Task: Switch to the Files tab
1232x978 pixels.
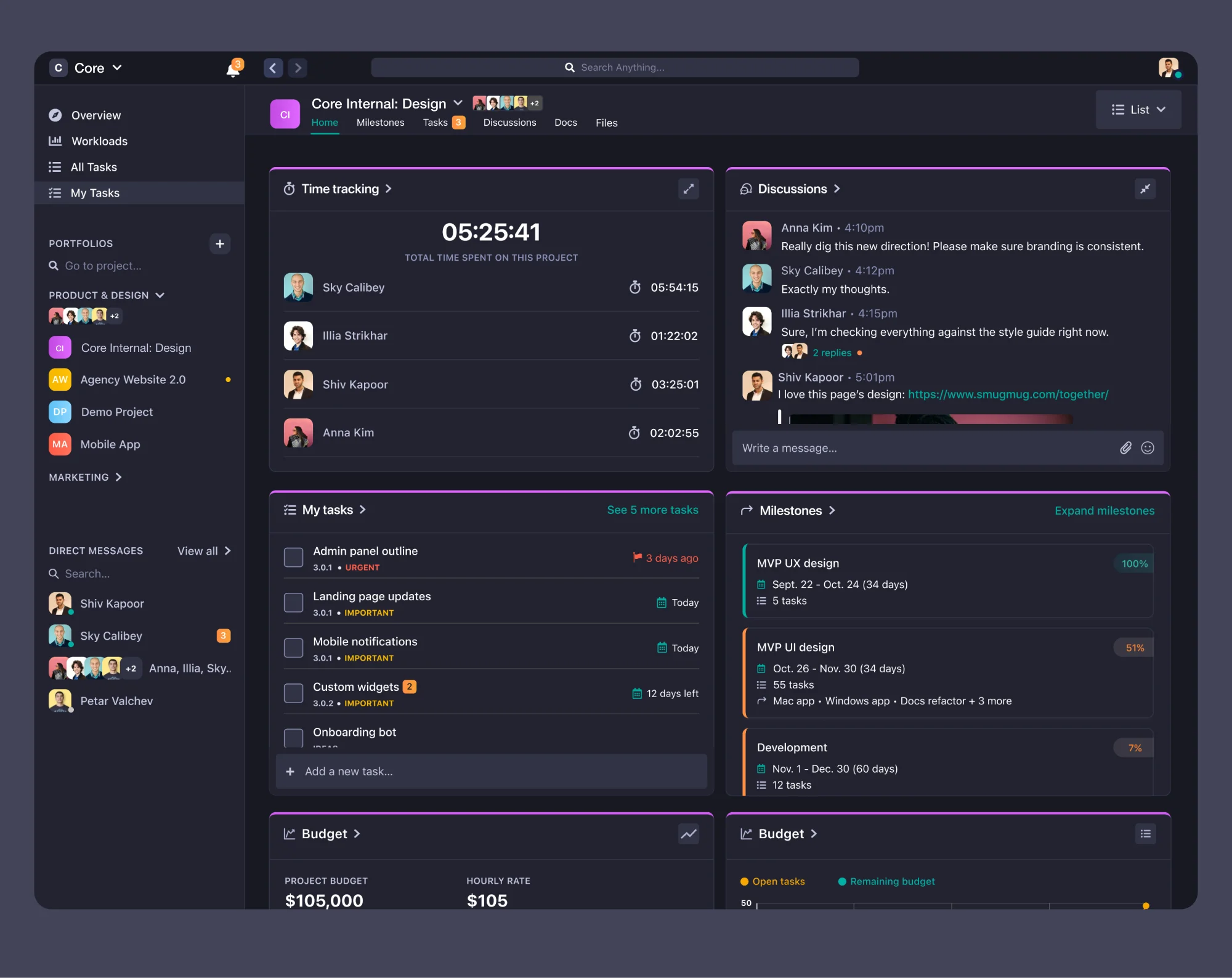Action: tap(606, 123)
